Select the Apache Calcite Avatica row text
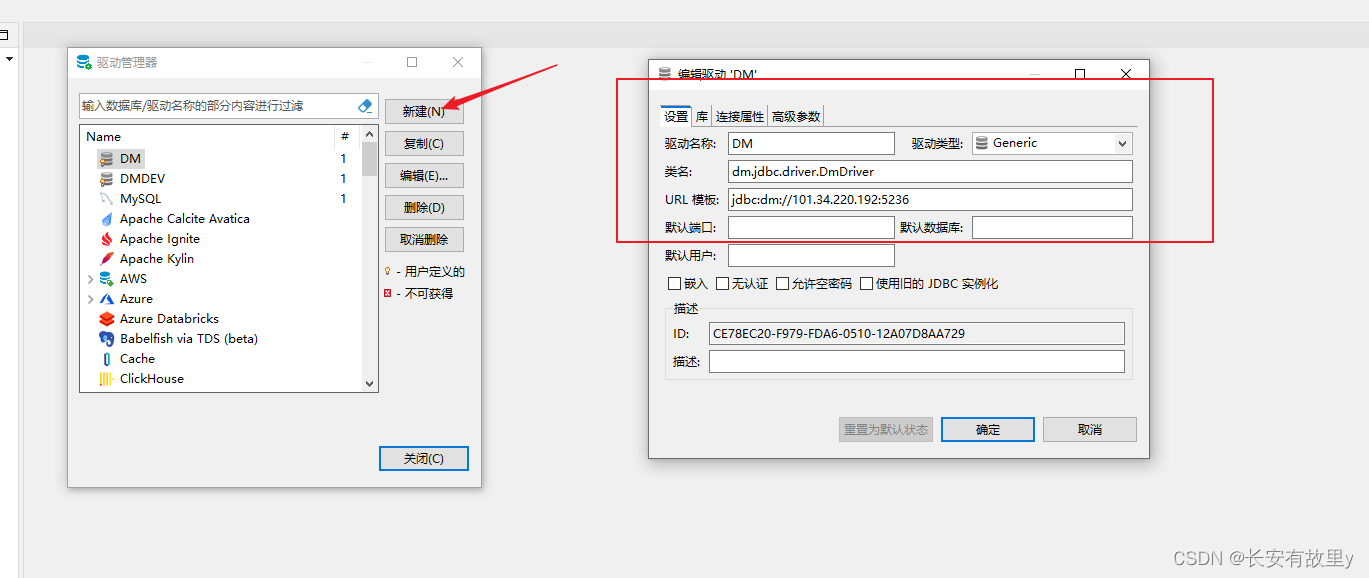The height and width of the screenshot is (578, 1369). (x=185, y=219)
